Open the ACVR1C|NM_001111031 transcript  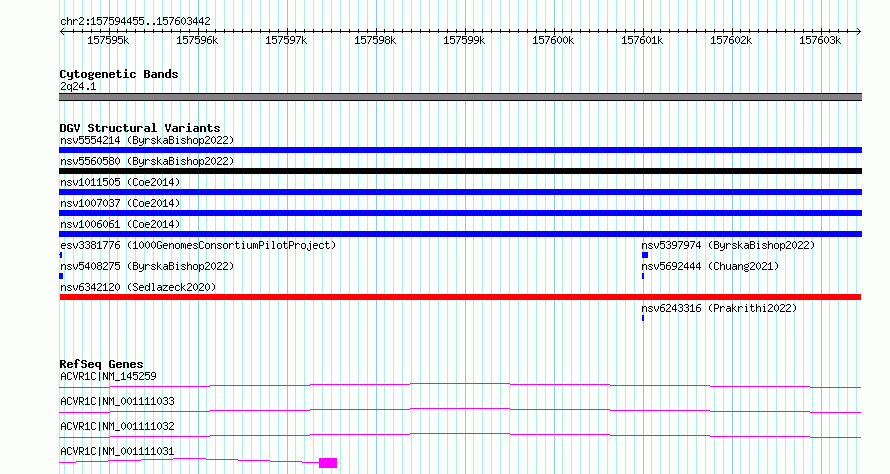click(x=117, y=451)
